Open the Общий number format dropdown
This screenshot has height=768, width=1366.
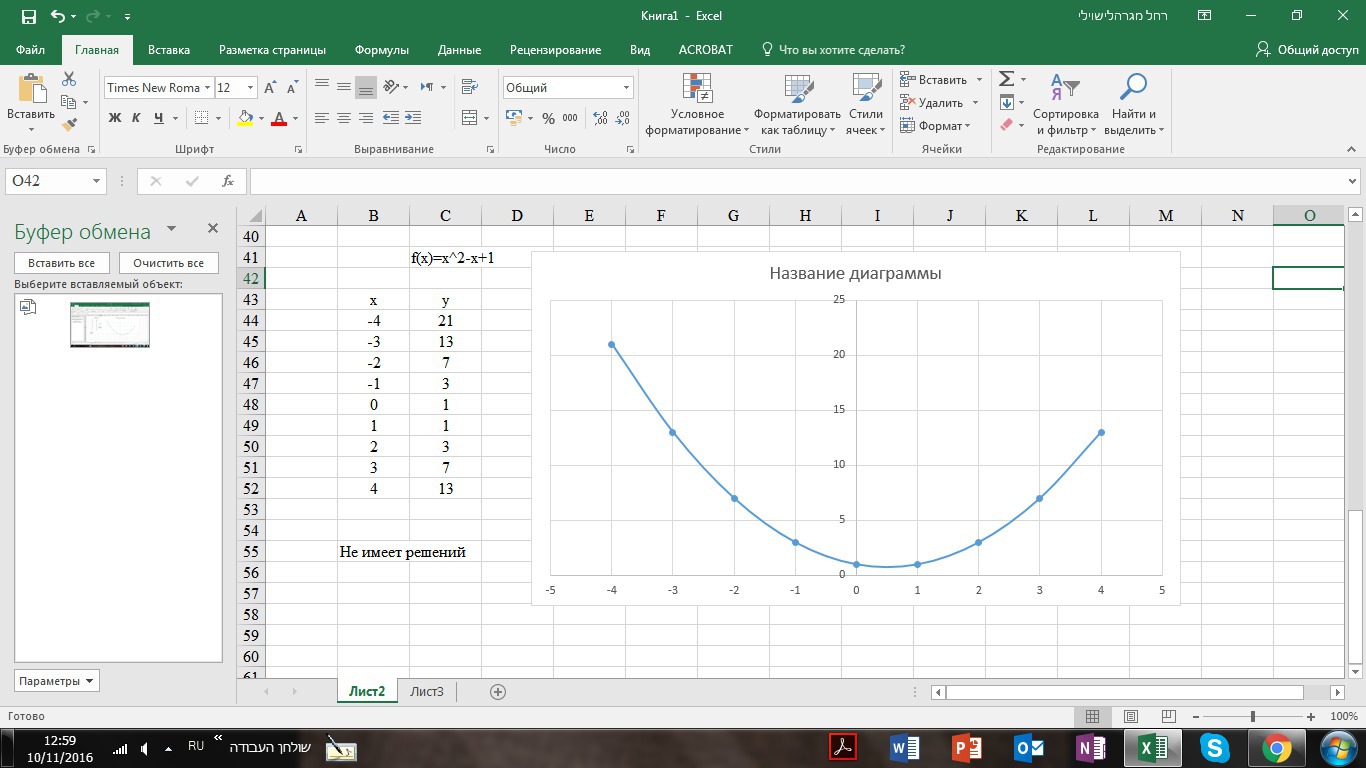tap(626, 88)
